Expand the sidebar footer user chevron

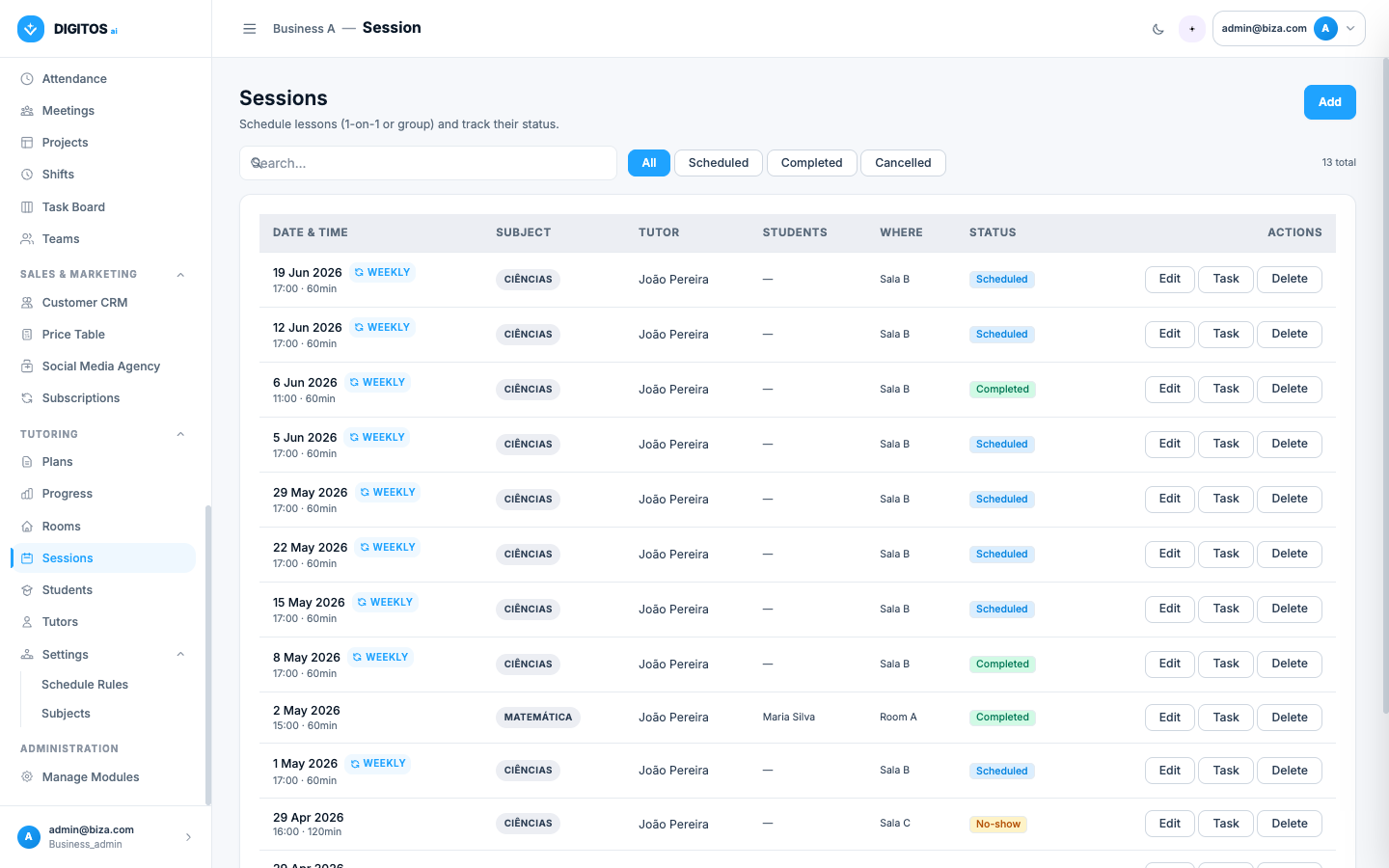[x=188, y=837]
